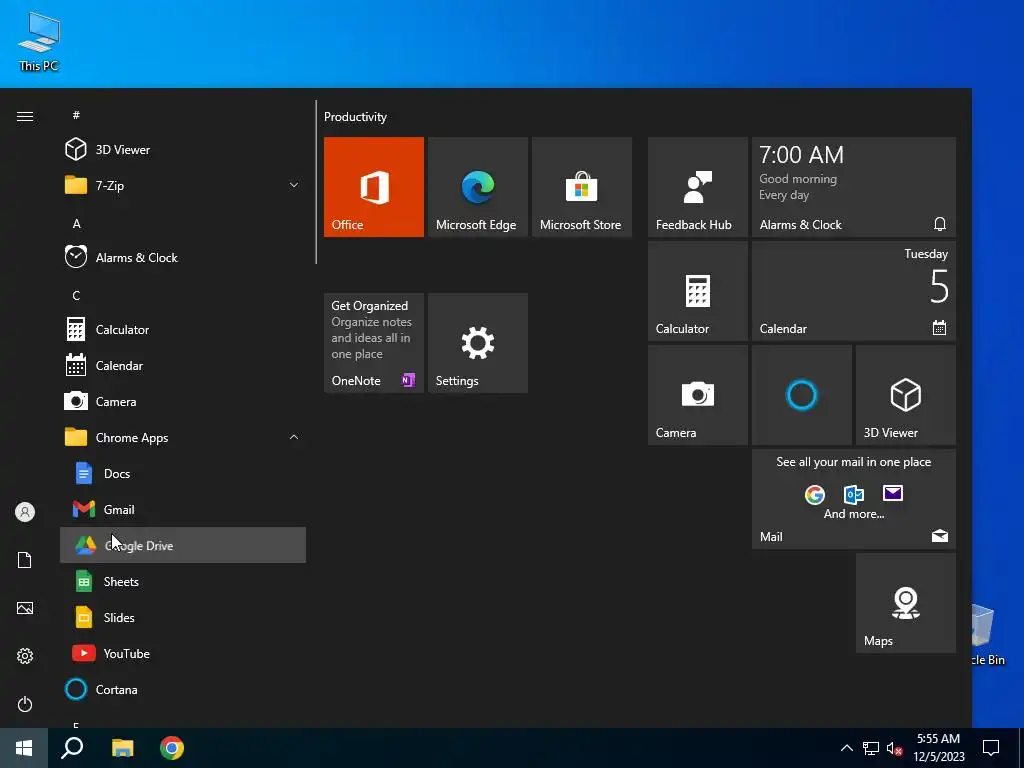Click the Power button in Start sidebar
Viewport: 1024px width, 768px height.
25,704
